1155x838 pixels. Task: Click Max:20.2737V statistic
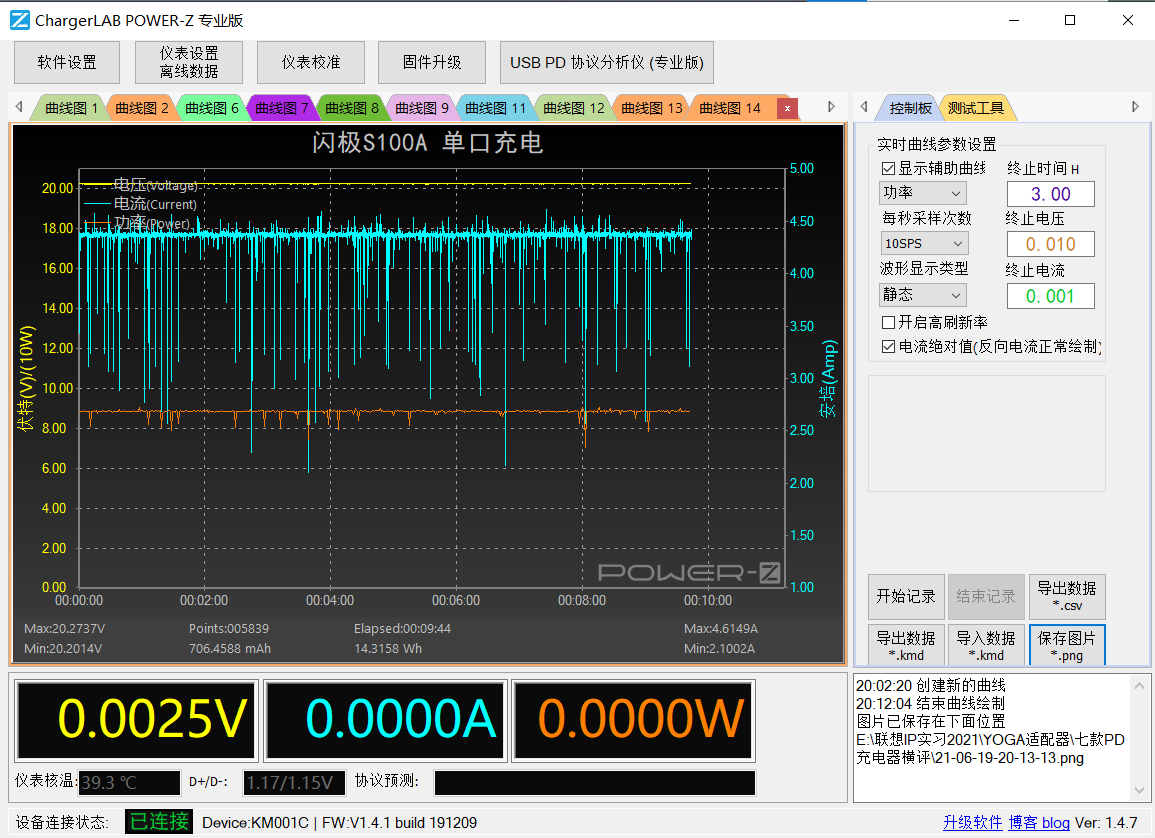tap(64, 629)
